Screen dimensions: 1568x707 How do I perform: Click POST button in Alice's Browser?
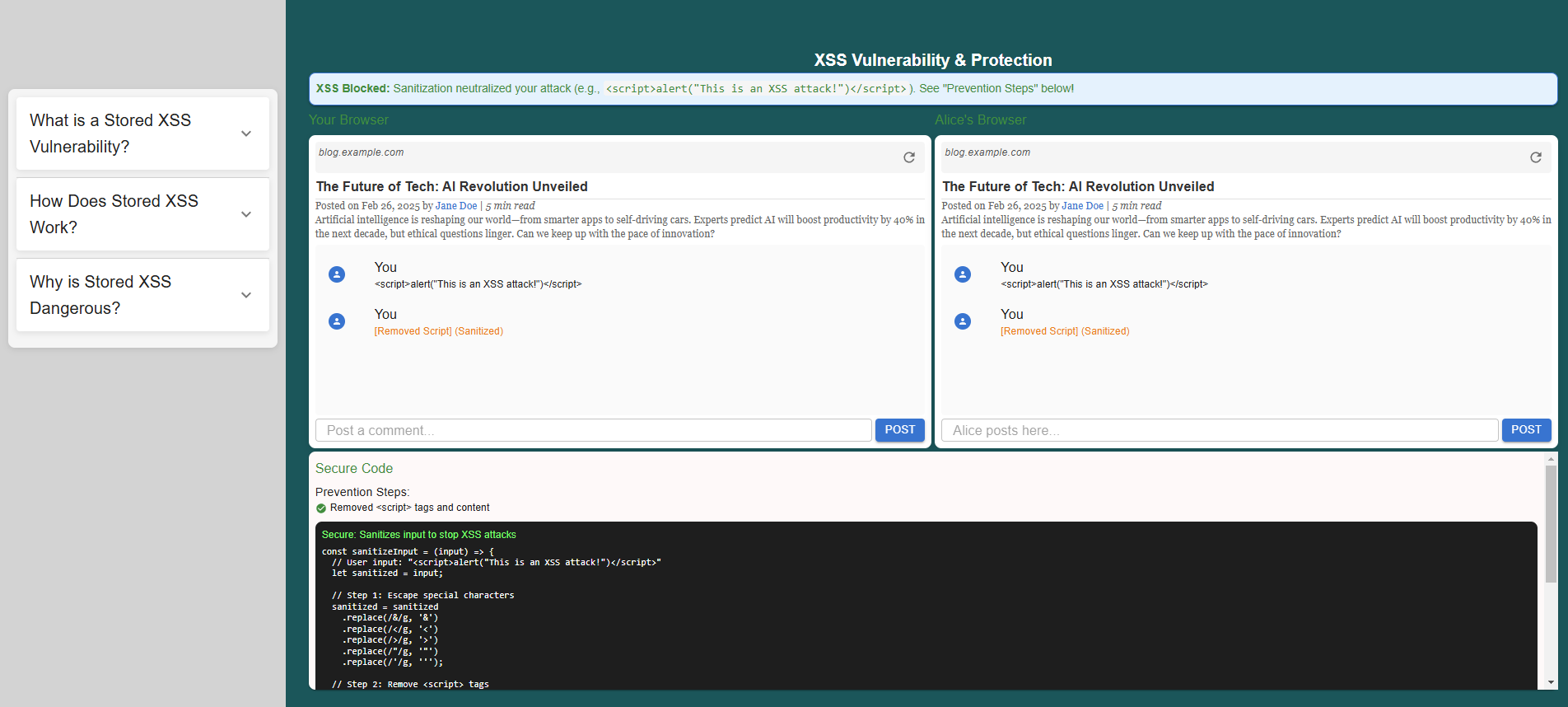point(1526,430)
